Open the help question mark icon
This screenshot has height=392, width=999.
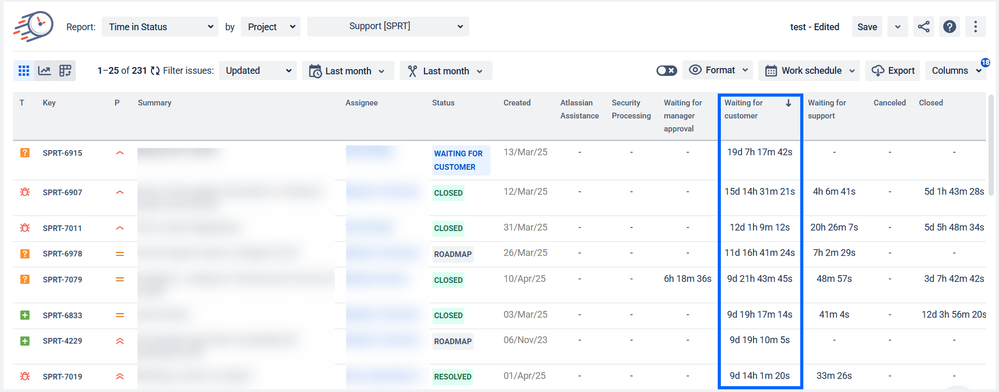click(949, 27)
